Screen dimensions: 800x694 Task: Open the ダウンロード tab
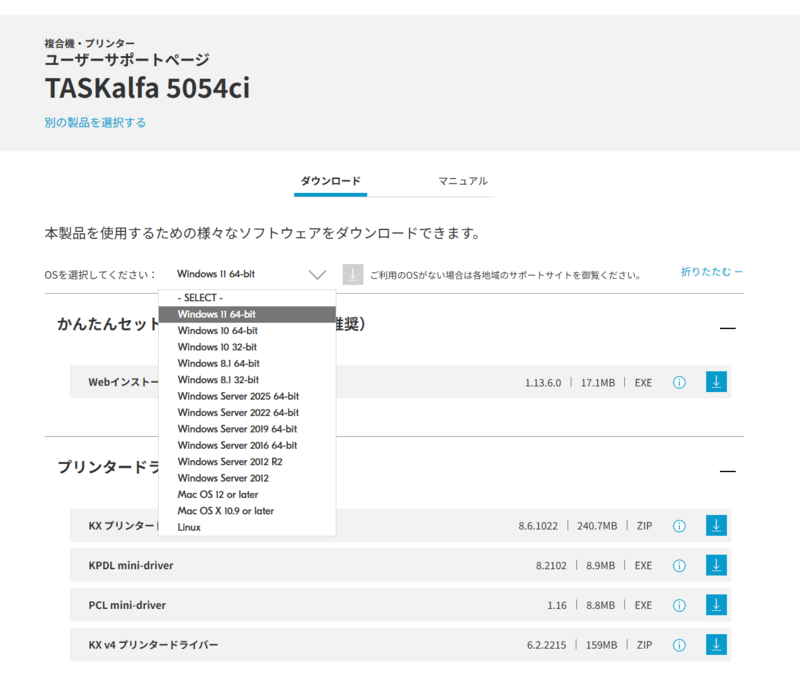[x=330, y=181]
